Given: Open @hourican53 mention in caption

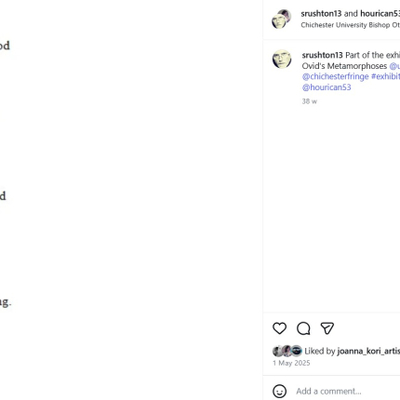Looking at the screenshot, I should tap(326, 87).
